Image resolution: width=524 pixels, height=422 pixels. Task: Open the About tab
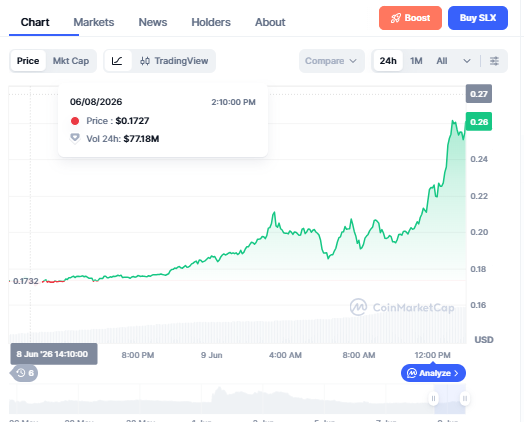[x=270, y=22]
